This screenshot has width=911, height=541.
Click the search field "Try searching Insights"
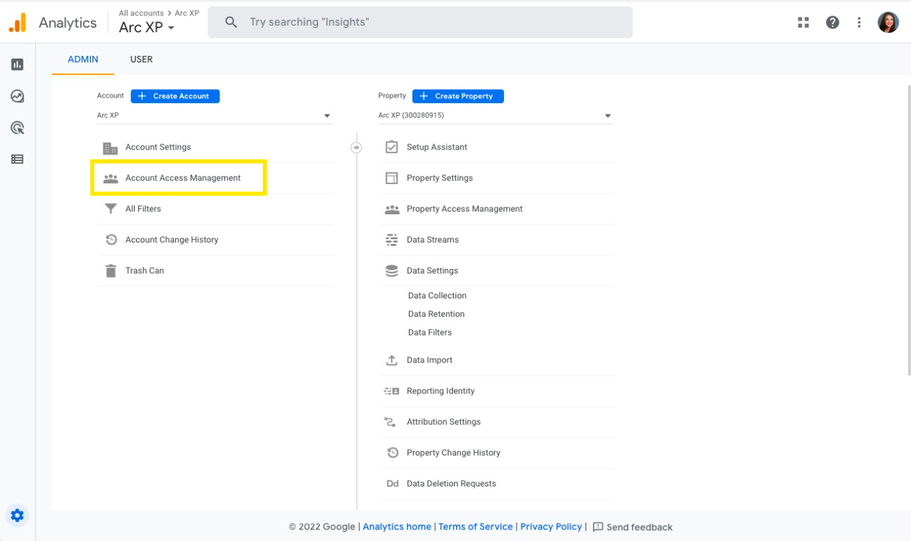click(420, 22)
